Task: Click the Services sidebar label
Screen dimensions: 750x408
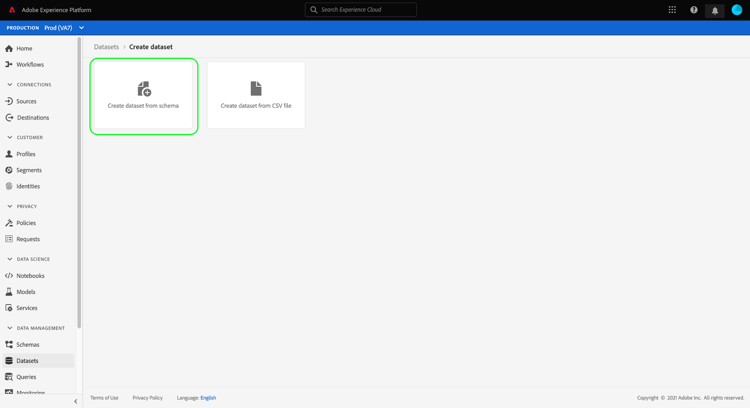Action: (x=27, y=308)
